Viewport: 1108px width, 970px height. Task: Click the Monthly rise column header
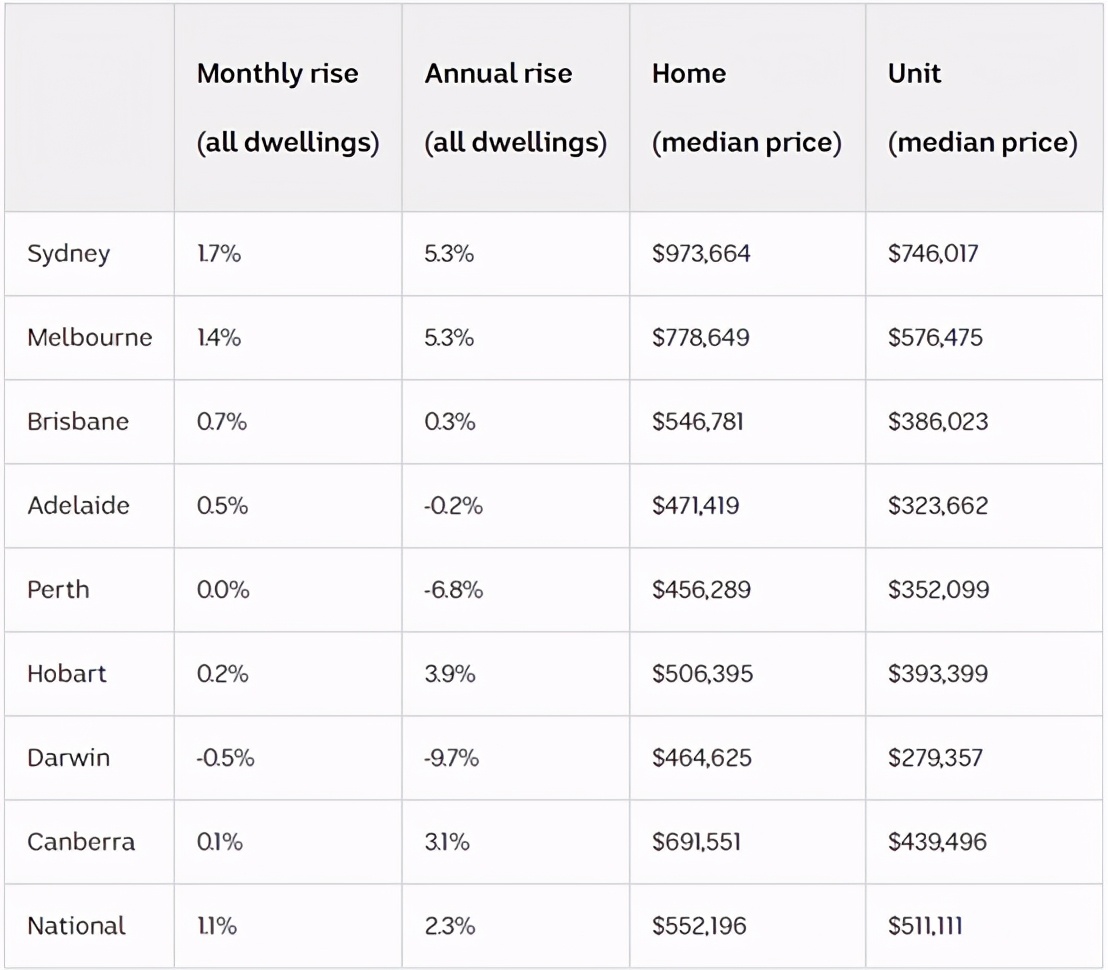tap(288, 108)
